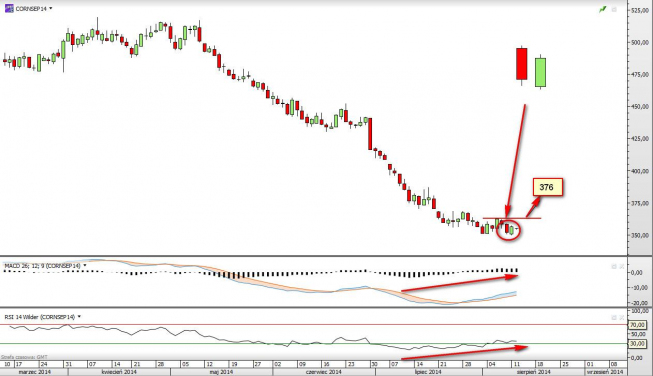Image resolution: width=653 pixels, height=376 pixels.
Task: Click the 425,00 price axis label
Action: pyautogui.click(x=640, y=139)
